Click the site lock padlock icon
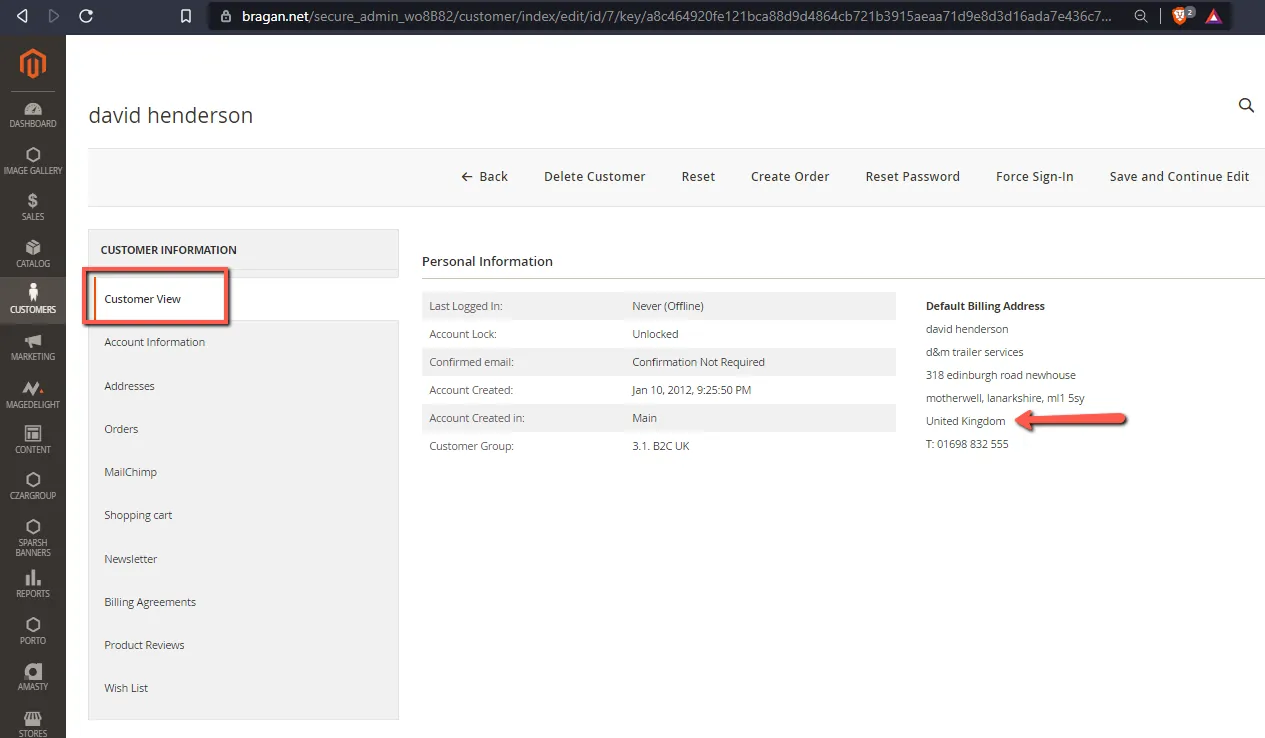Screen dimensions: 1265x738 point(225,16)
